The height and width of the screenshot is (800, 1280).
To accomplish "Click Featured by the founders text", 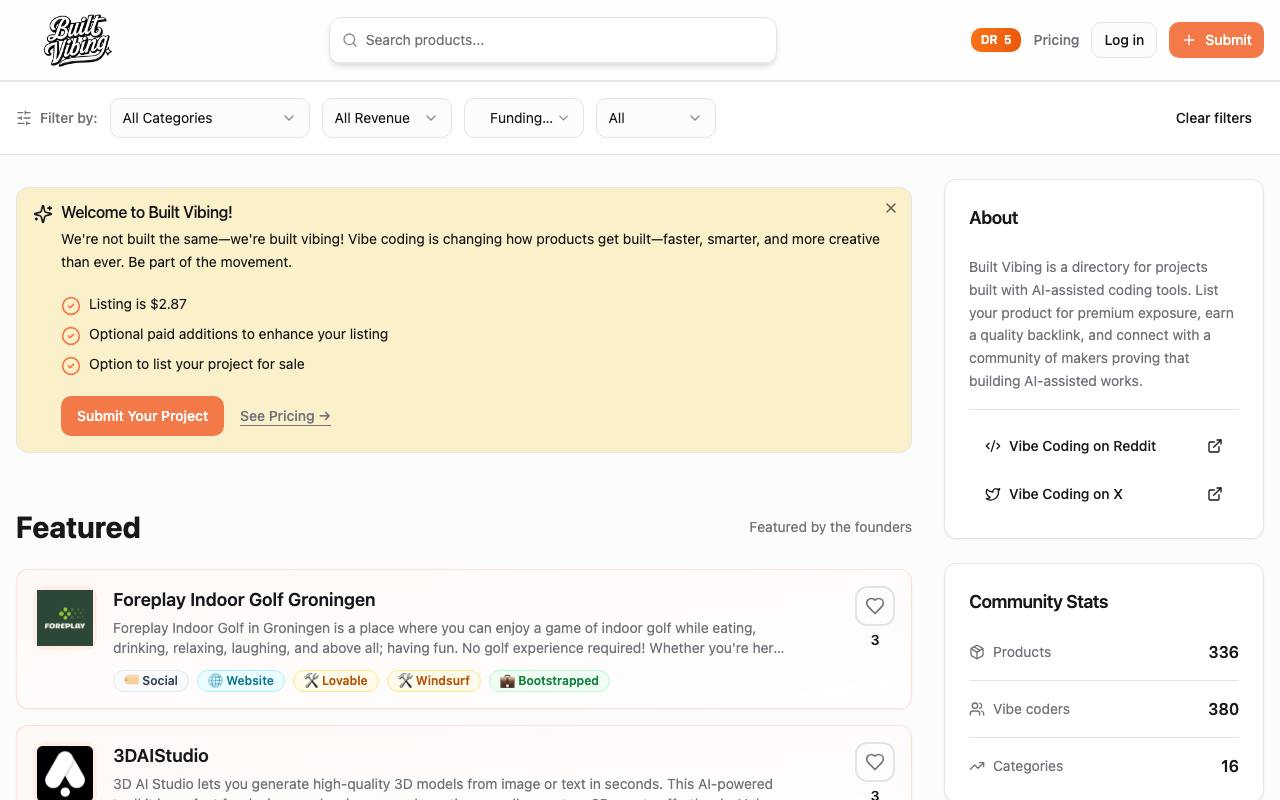I will (830, 527).
